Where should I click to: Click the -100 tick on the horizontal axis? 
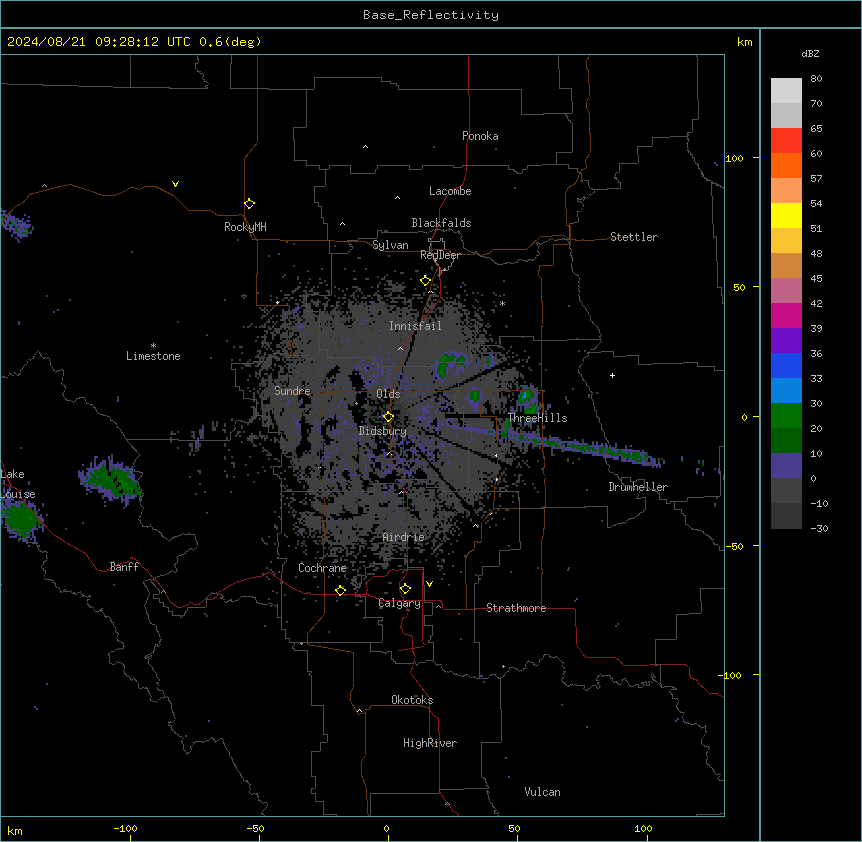coord(125,828)
